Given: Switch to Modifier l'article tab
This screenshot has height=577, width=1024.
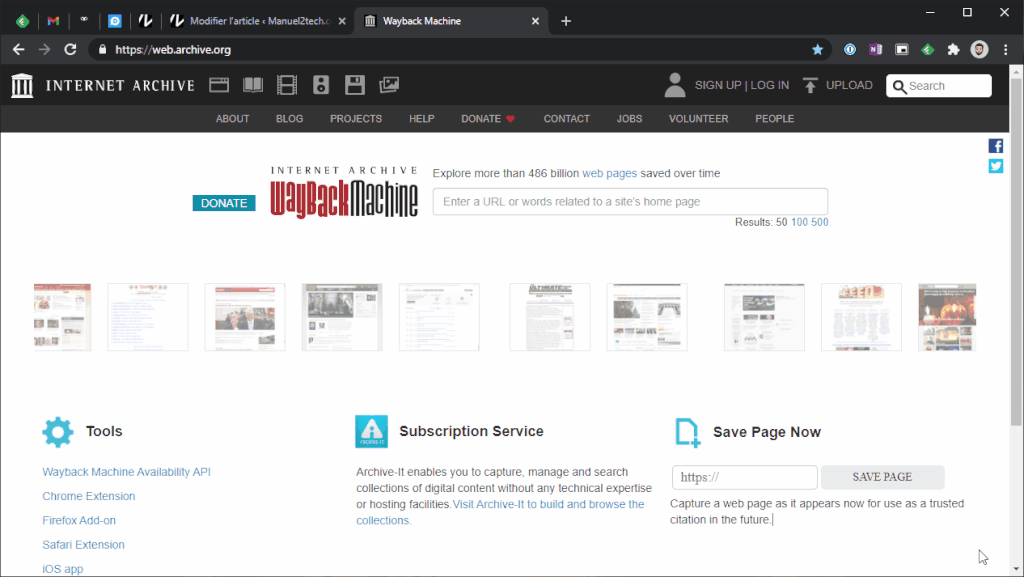Looking at the screenshot, I should tap(258, 21).
